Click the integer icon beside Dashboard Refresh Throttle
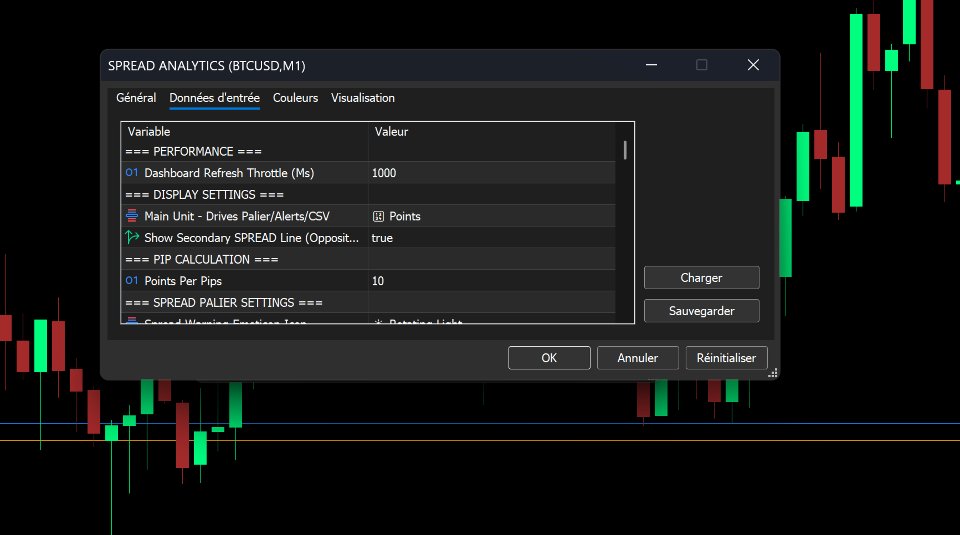 (132, 173)
